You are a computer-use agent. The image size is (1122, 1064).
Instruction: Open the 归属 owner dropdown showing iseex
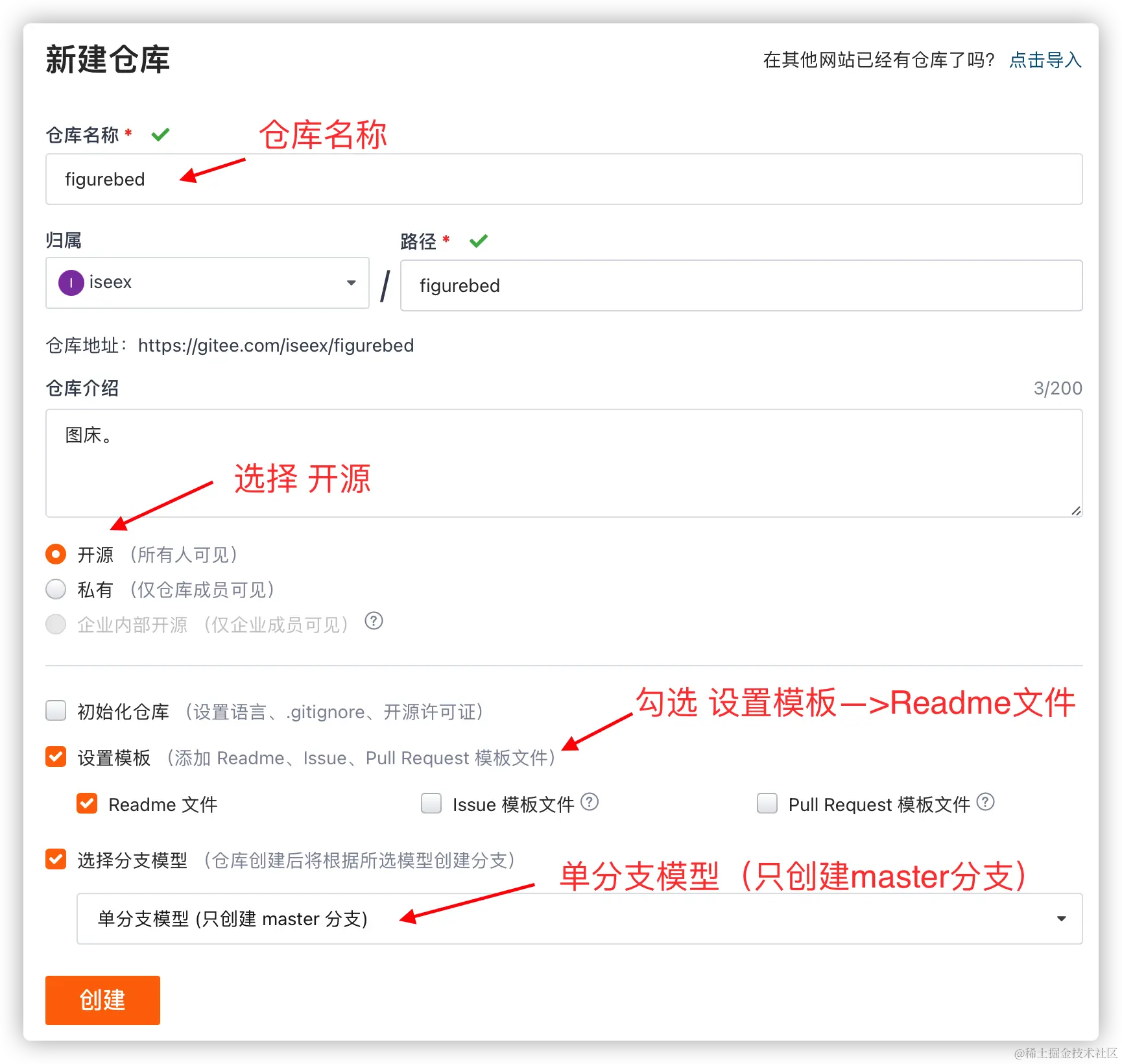pyautogui.click(x=208, y=283)
